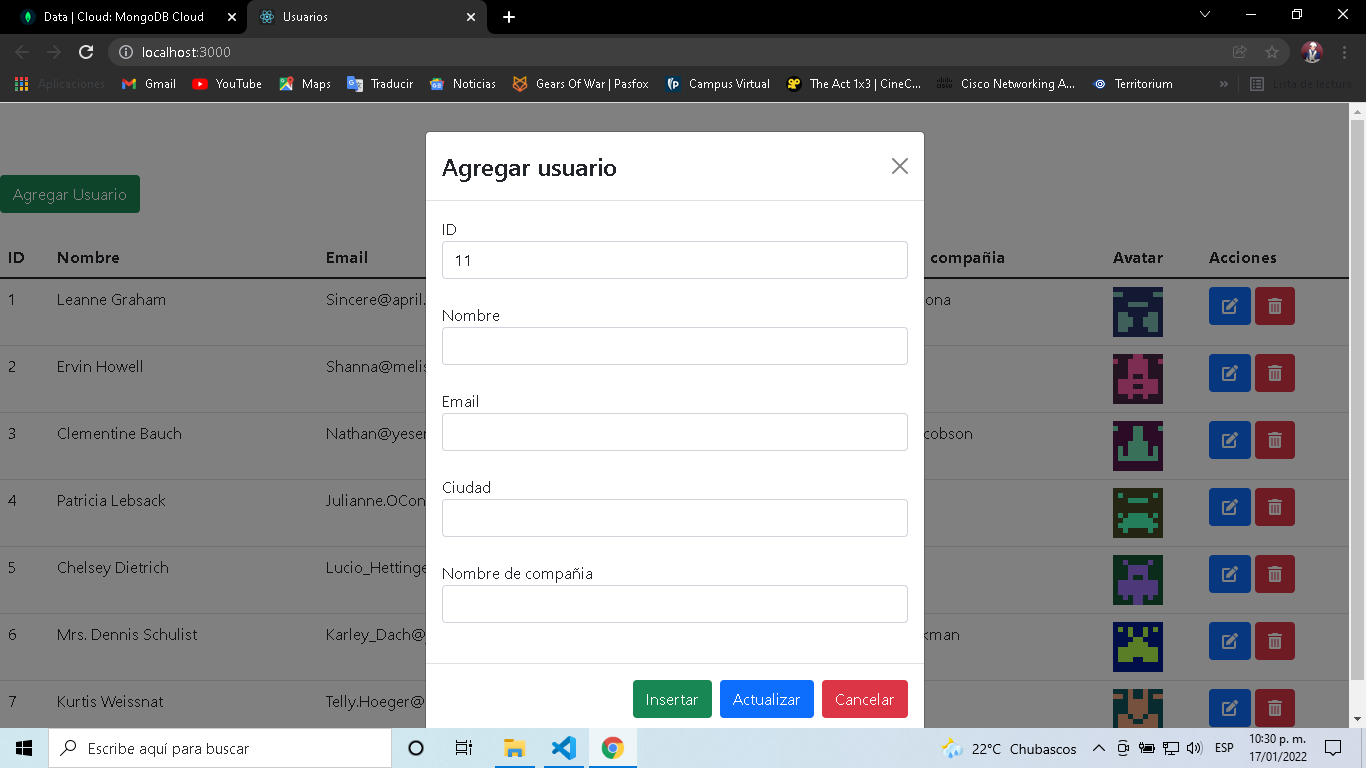Delete icon for Mrs. Dennis Schulist row
Screen dimensions: 1366x768
[x=1275, y=641]
